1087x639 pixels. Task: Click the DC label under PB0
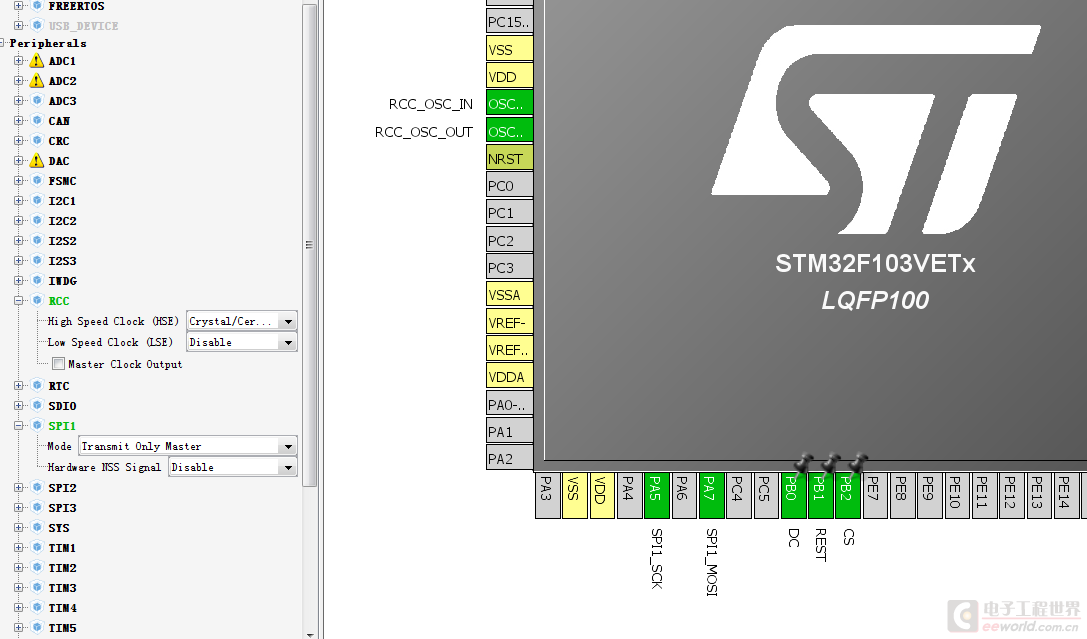(x=794, y=538)
